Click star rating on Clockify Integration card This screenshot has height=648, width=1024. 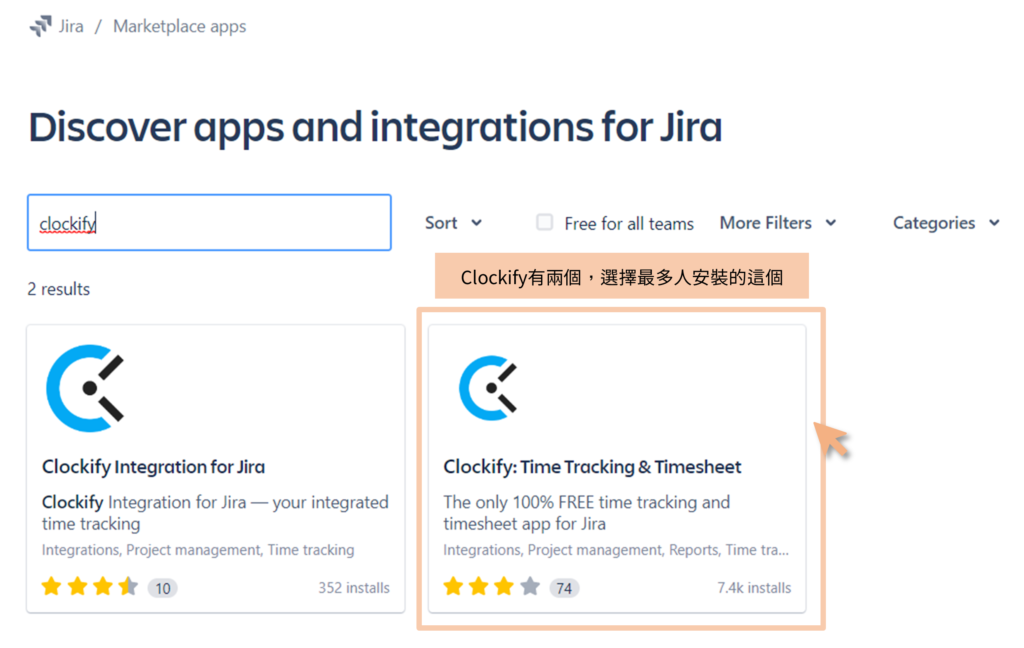tap(89, 587)
